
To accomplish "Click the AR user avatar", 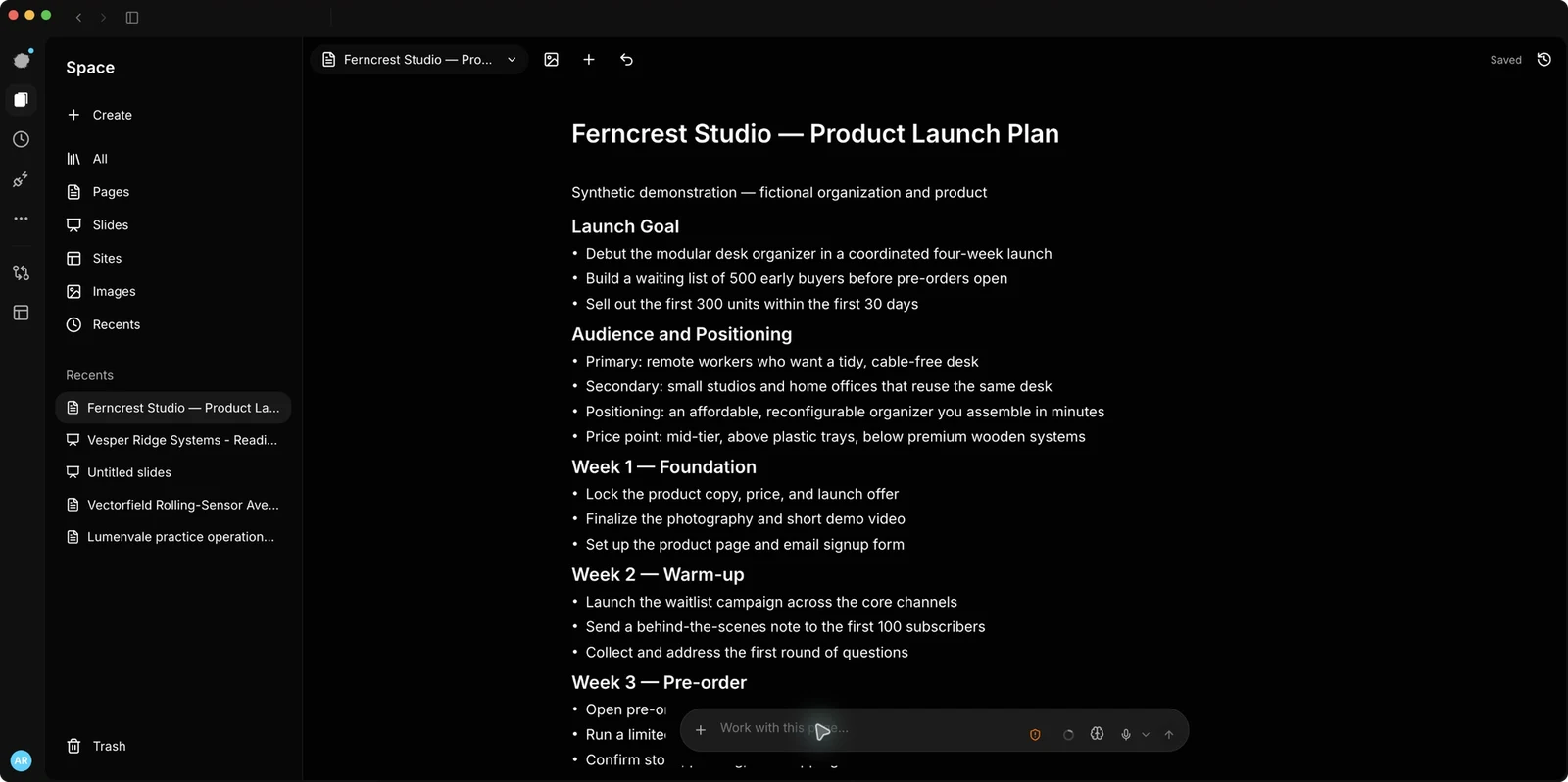I will tap(21, 760).
